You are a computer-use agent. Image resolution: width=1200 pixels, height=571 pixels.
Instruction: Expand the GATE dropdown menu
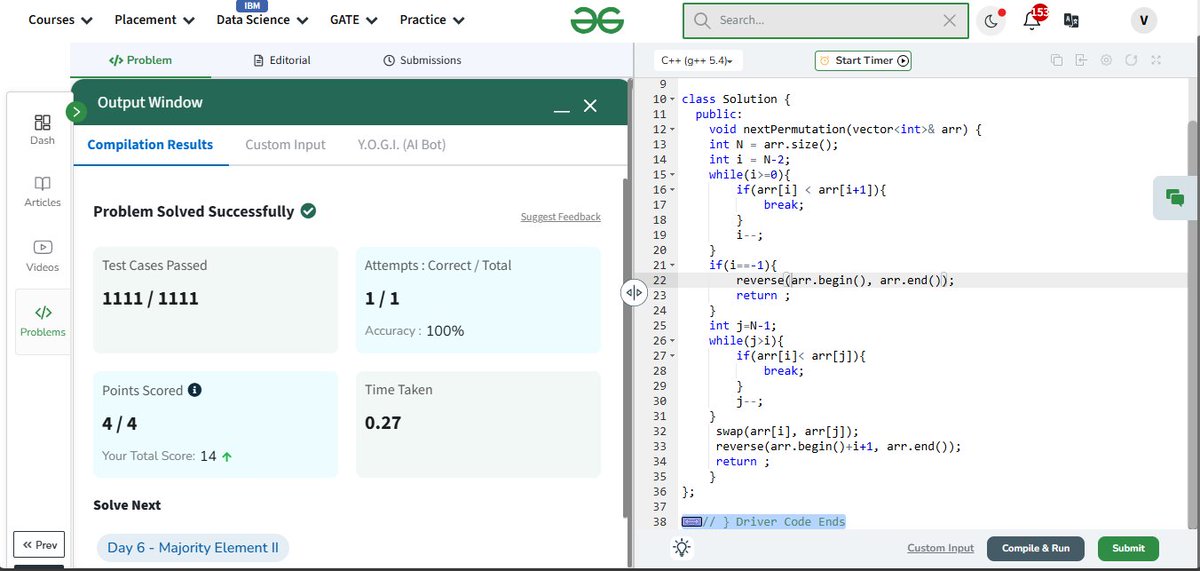pyautogui.click(x=354, y=20)
